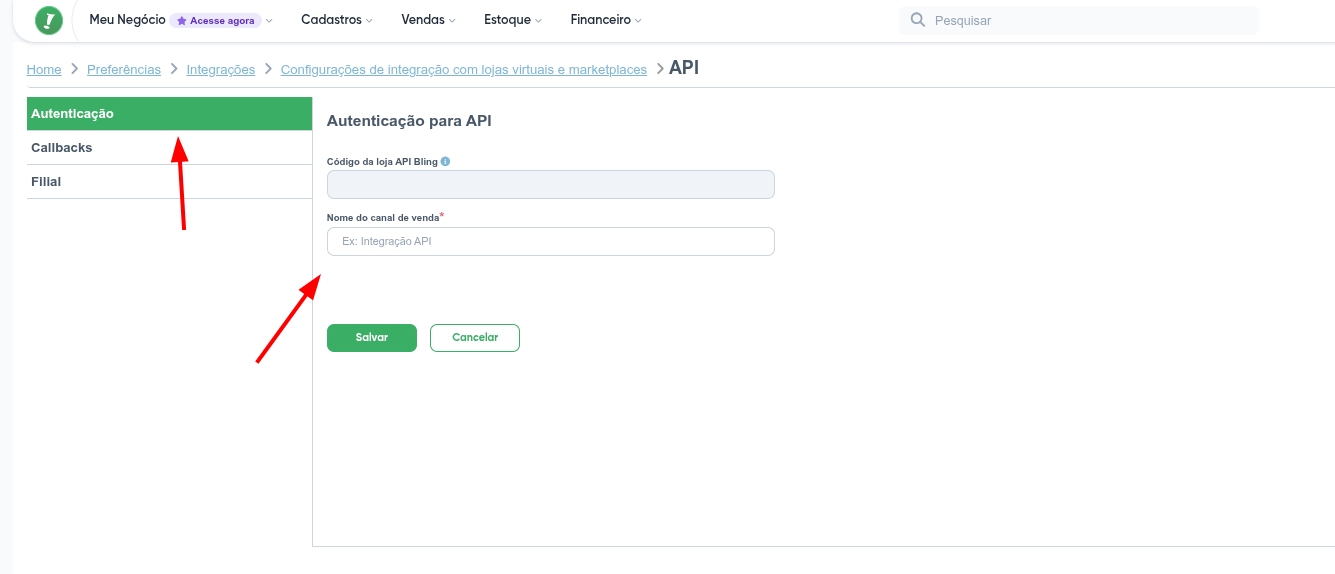Click into the Pesquisar search box
1335x574 pixels.
click(x=1090, y=20)
